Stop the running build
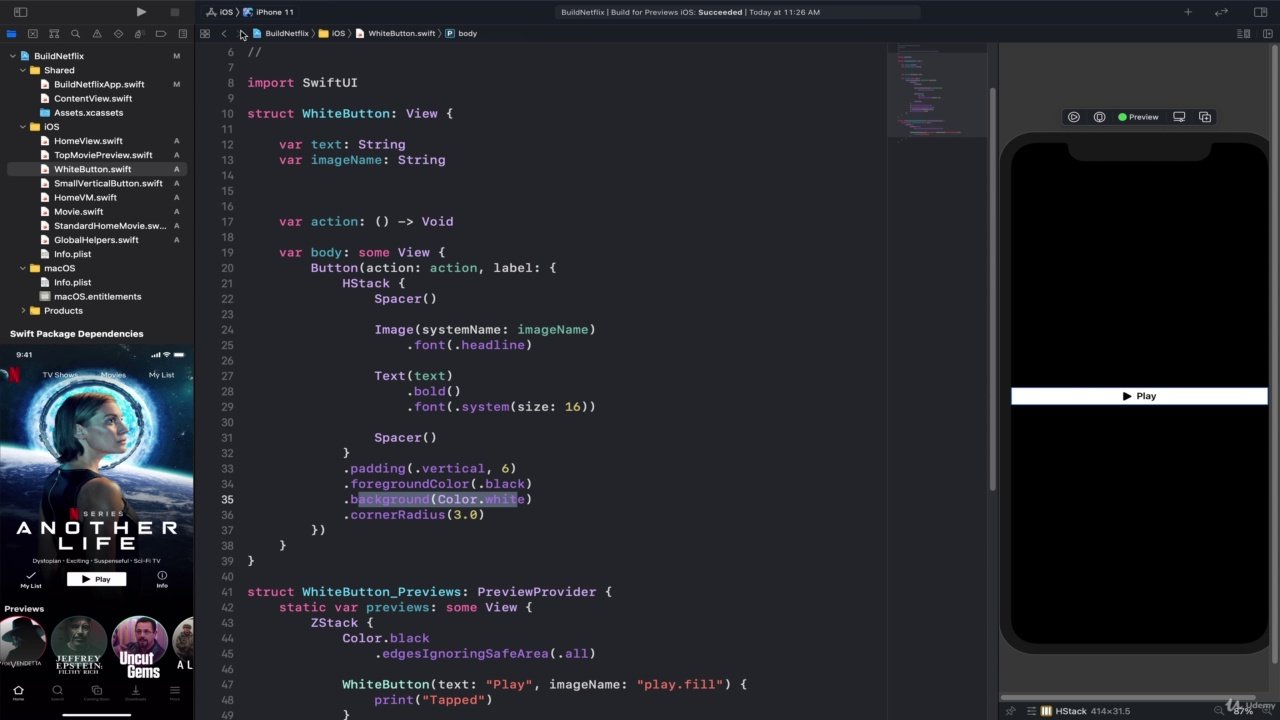 pos(175,12)
